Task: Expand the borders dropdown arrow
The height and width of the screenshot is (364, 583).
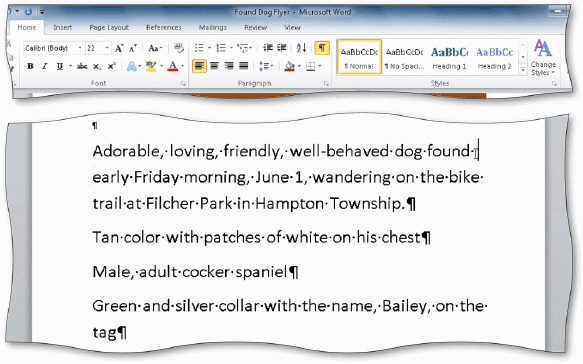Action: point(320,66)
